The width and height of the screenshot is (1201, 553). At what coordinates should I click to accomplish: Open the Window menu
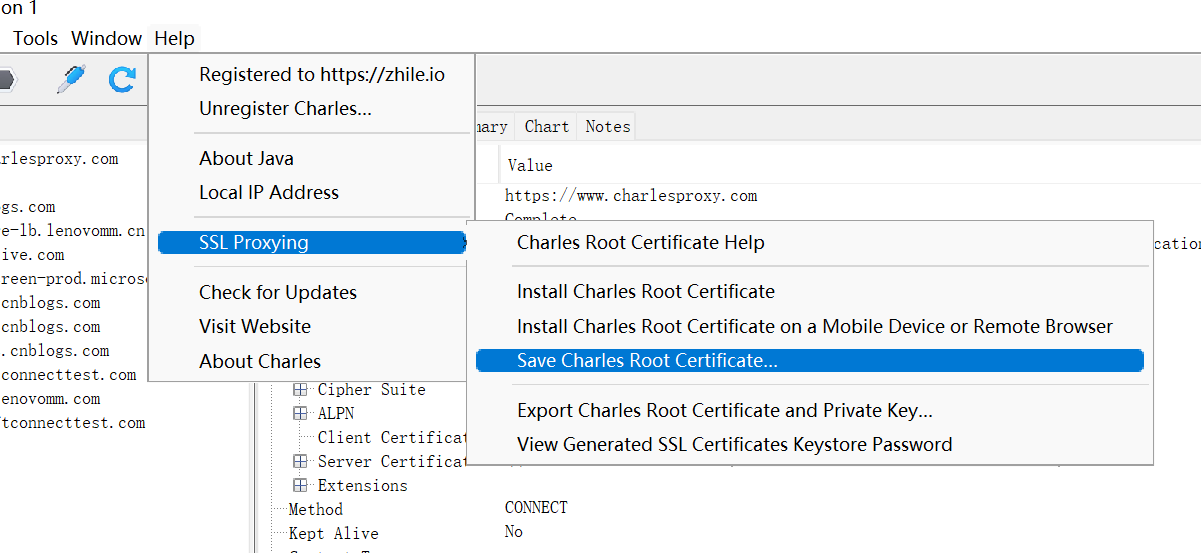click(x=106, y=39)
